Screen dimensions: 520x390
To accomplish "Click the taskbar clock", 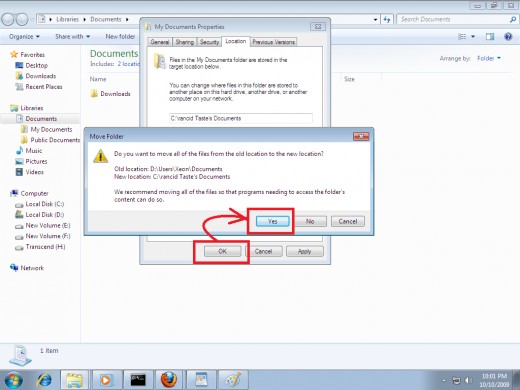I will click(x=494, y=380).
